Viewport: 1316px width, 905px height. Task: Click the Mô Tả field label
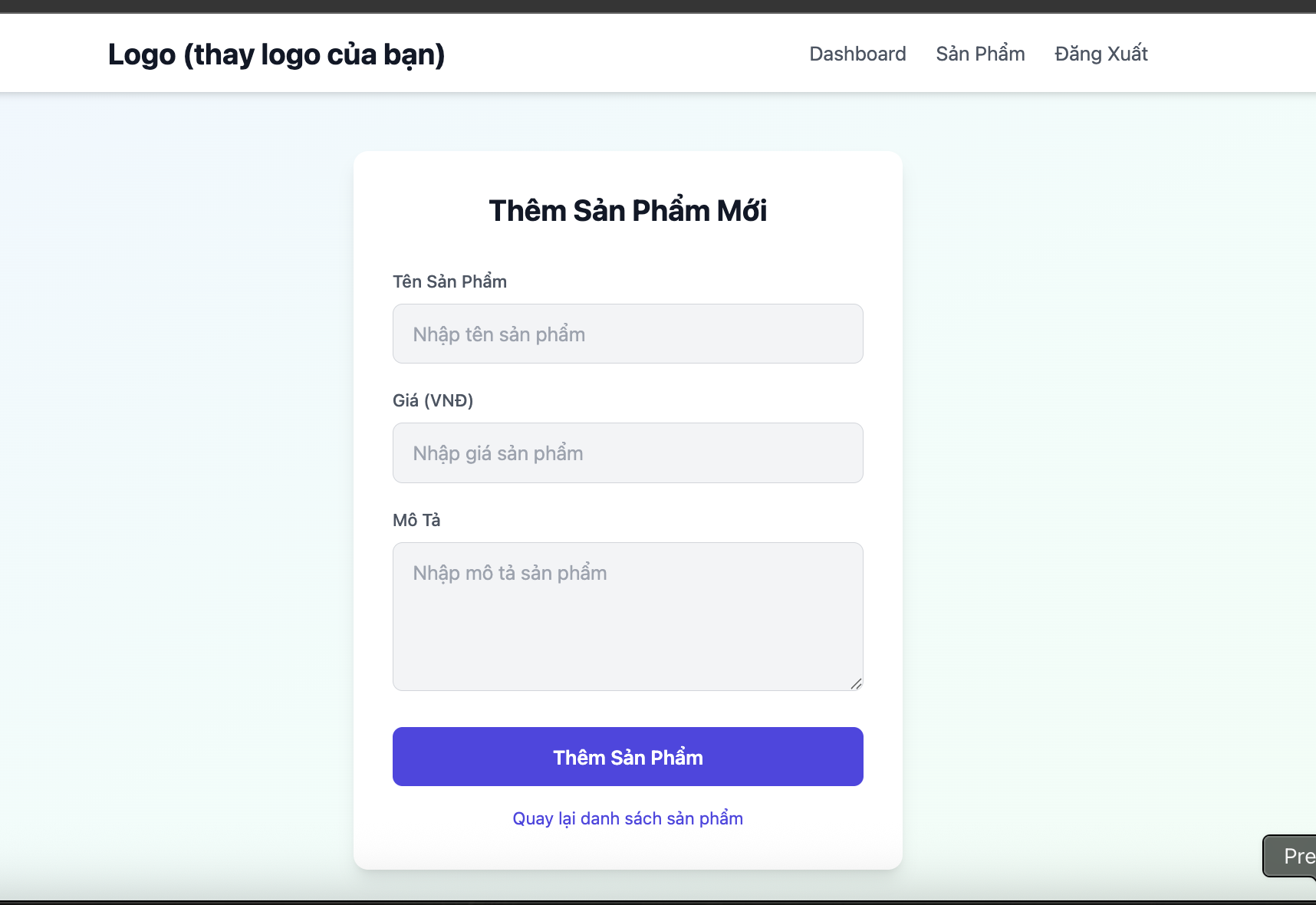click(x=416, y=520)
